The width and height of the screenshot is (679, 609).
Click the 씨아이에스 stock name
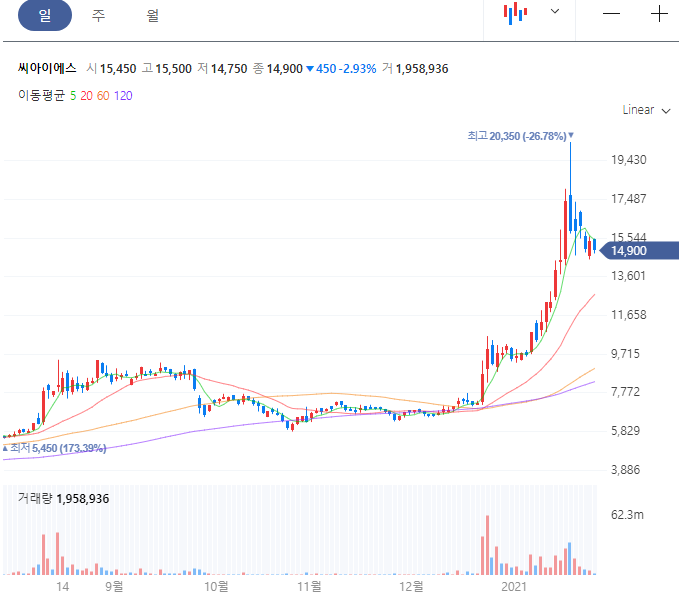[47, 68]
